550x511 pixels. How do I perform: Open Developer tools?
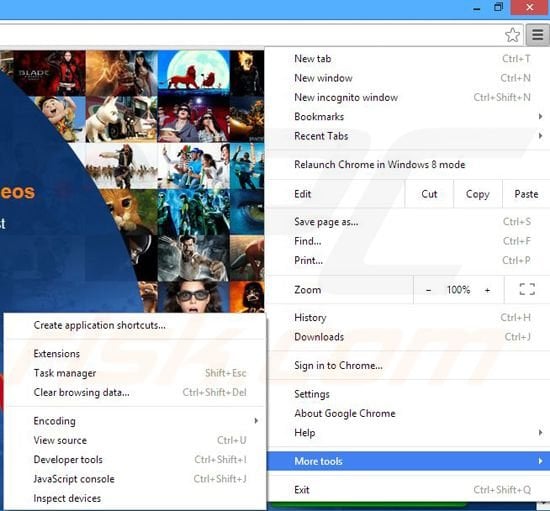pos(135,459)
